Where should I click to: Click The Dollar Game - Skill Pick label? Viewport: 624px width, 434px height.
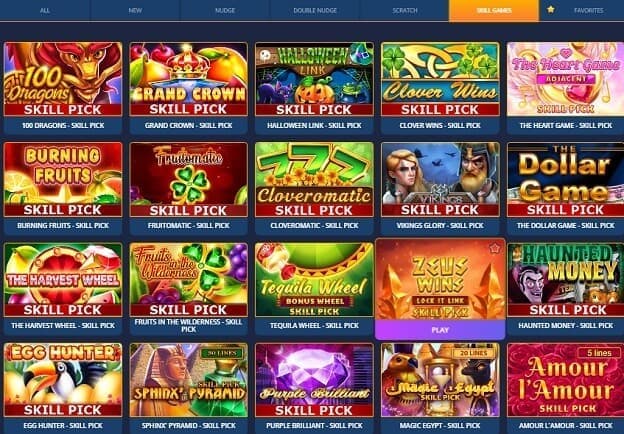coord(566,226)
